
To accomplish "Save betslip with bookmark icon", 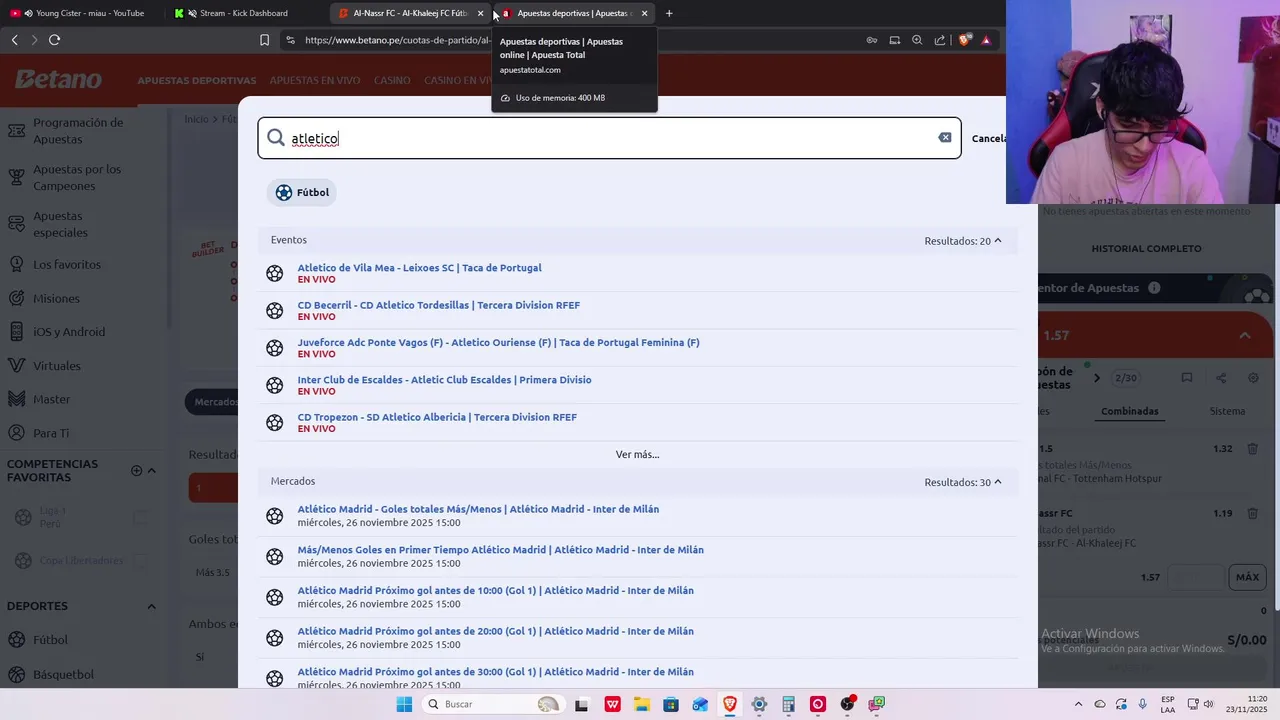I will pos(1186,378).
